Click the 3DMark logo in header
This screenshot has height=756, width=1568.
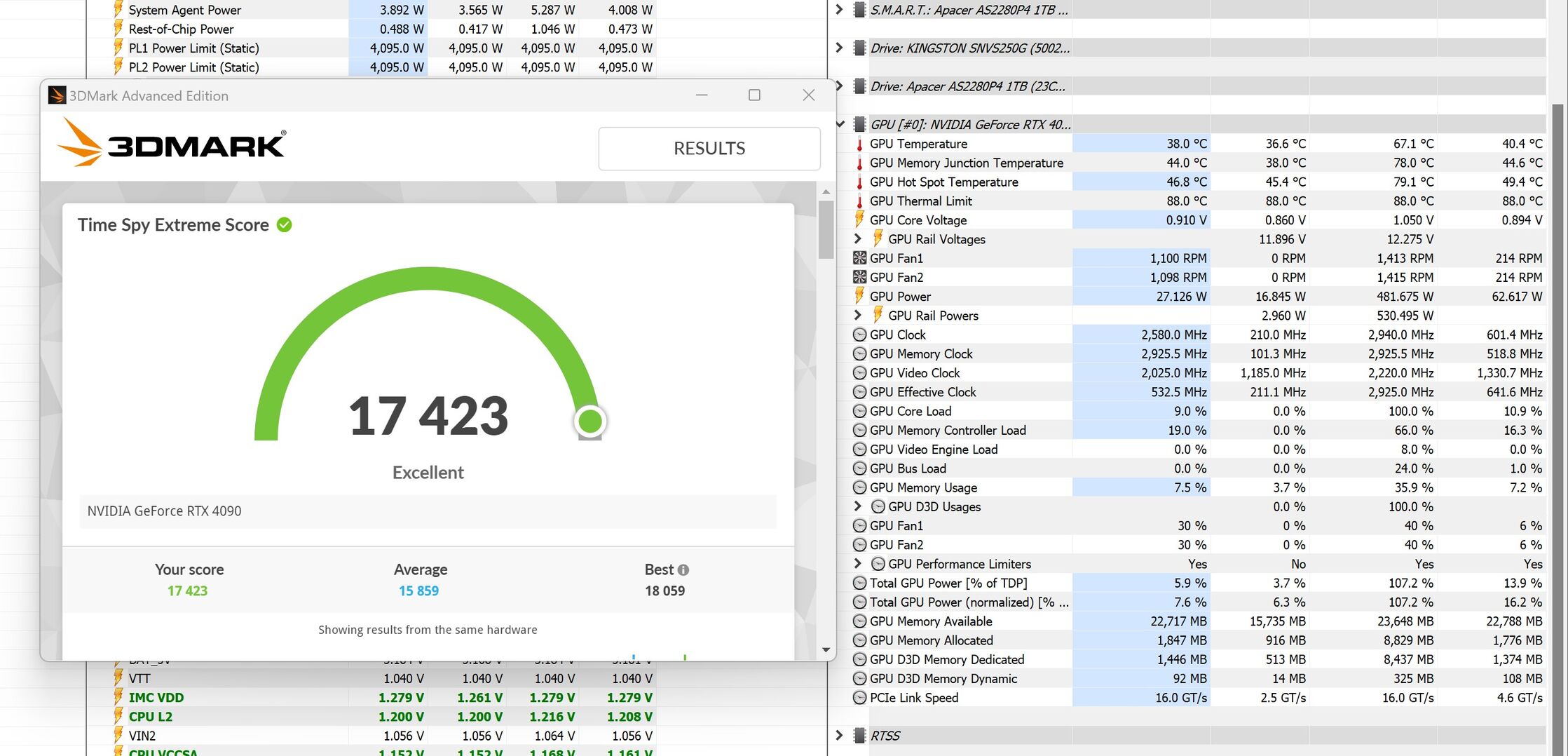[172, 142]
